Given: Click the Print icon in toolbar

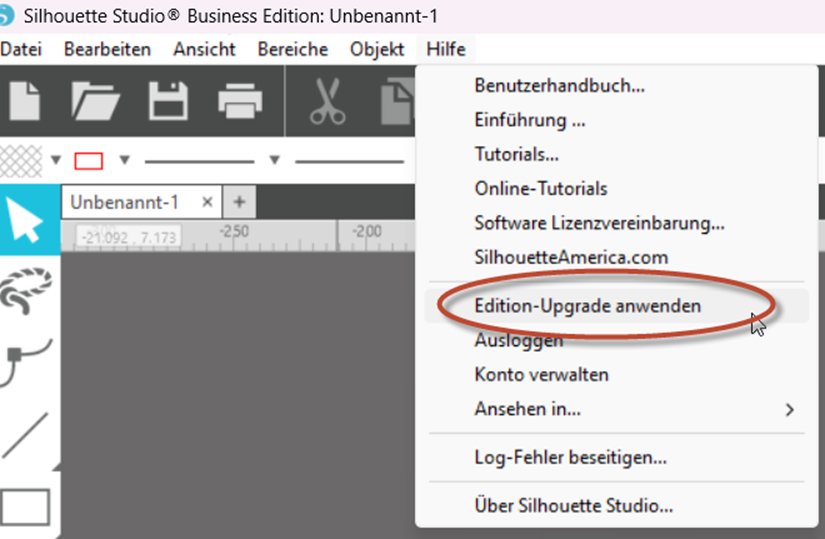Looking at the screenshot, I should pyautogui.click(x=240, y=101).
